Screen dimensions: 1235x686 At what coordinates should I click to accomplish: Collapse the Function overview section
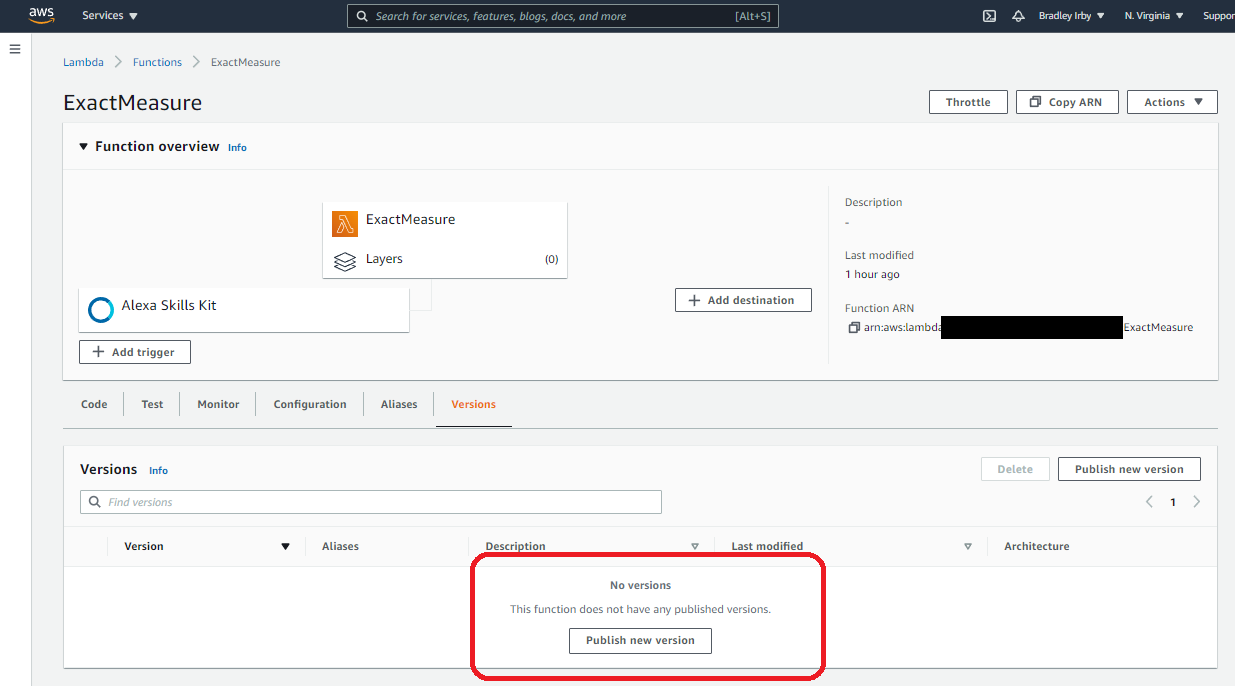(84, 147)
